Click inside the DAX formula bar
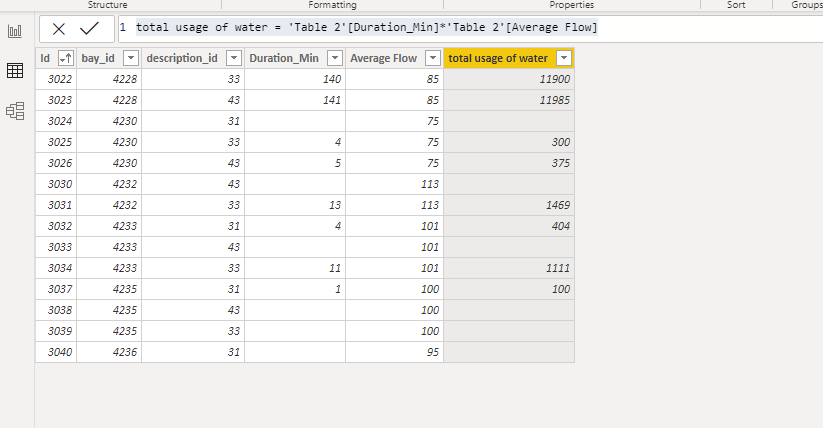 pyautogui.click(x=470, y=28)
